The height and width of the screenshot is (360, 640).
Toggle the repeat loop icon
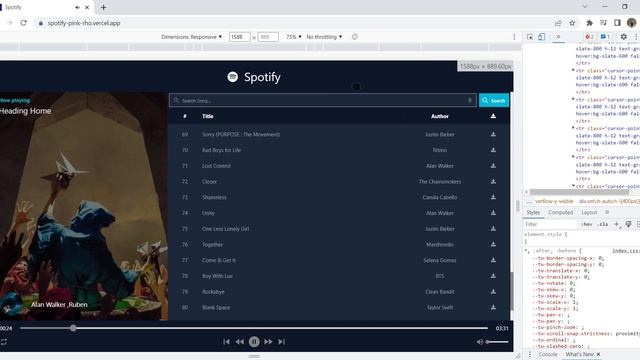4,342
